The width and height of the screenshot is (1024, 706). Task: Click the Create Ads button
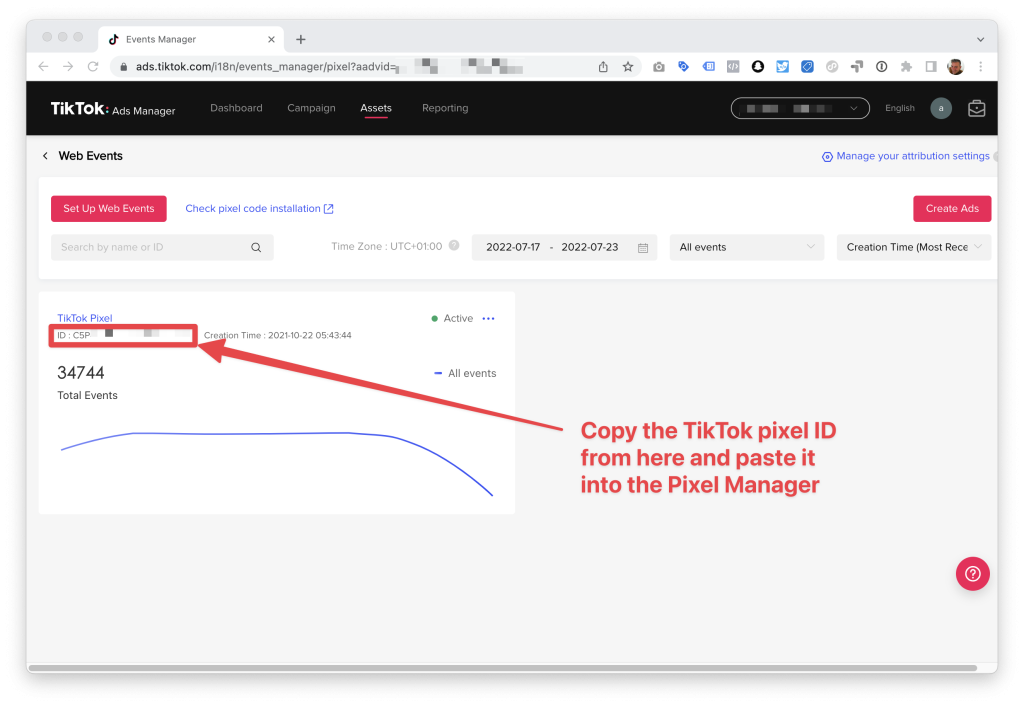952,208
